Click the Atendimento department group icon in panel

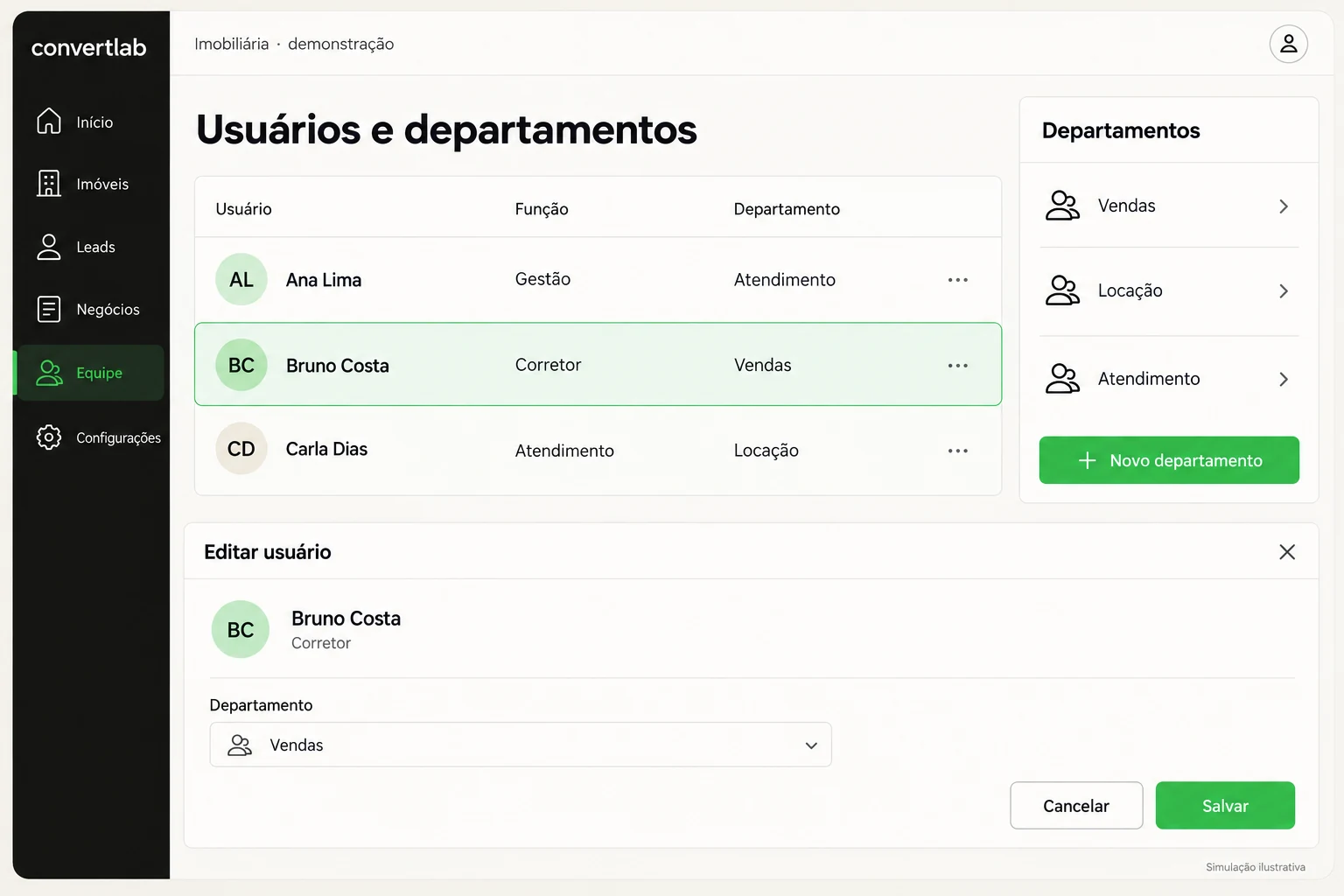coord(1062,379)
